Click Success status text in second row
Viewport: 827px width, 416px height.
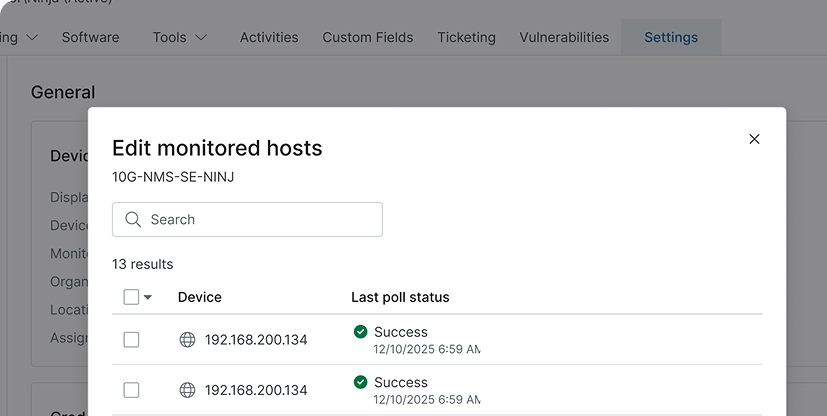401,382
